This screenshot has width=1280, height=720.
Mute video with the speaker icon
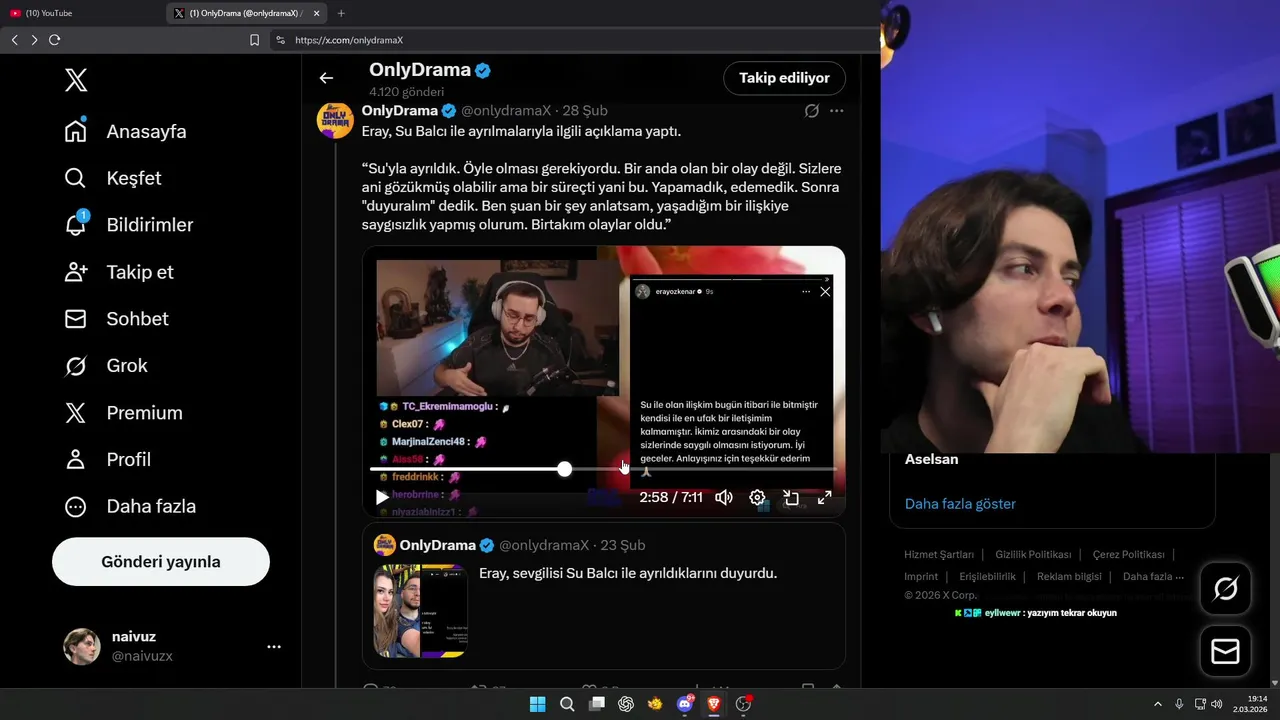click(724, 497)
